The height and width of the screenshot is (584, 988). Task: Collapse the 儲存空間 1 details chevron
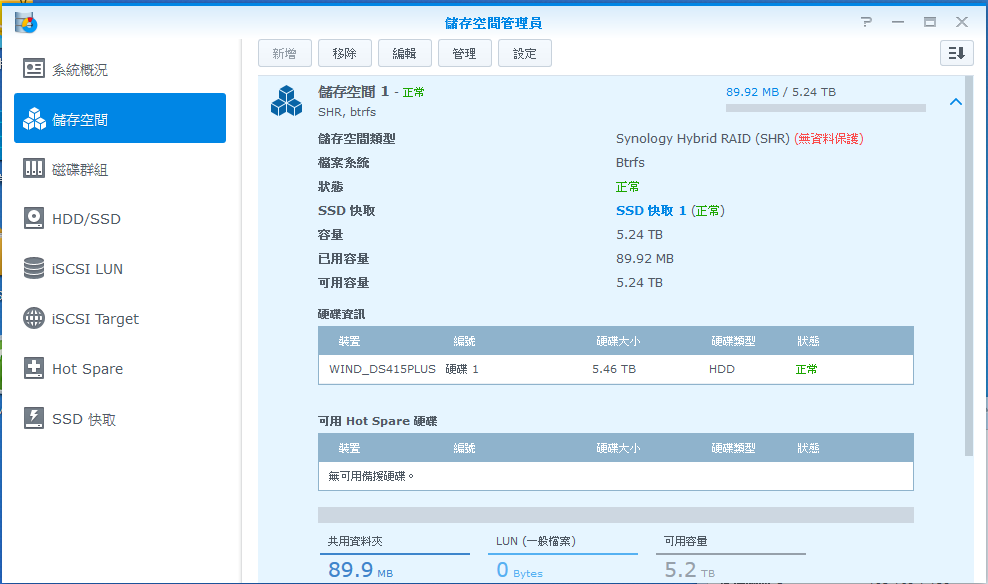[x=956, y=101]
